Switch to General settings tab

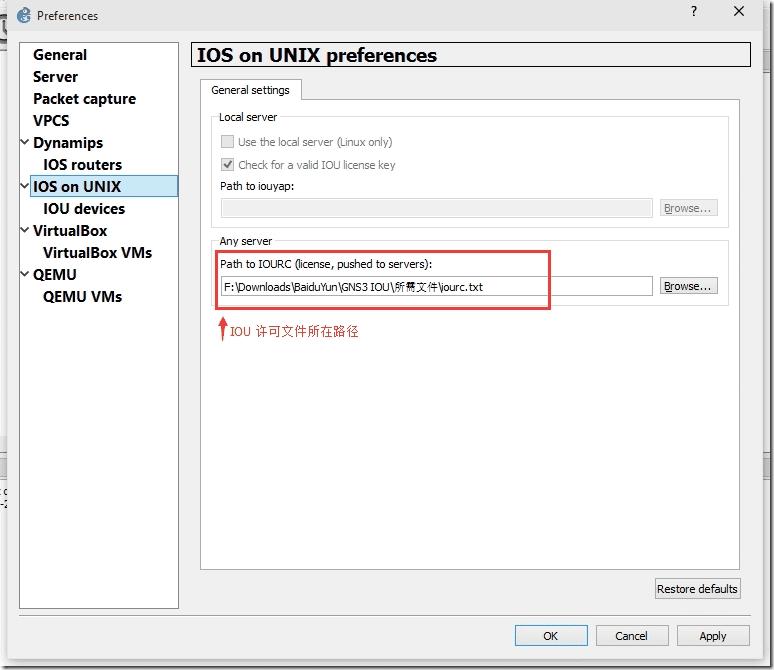click(251, 90)
